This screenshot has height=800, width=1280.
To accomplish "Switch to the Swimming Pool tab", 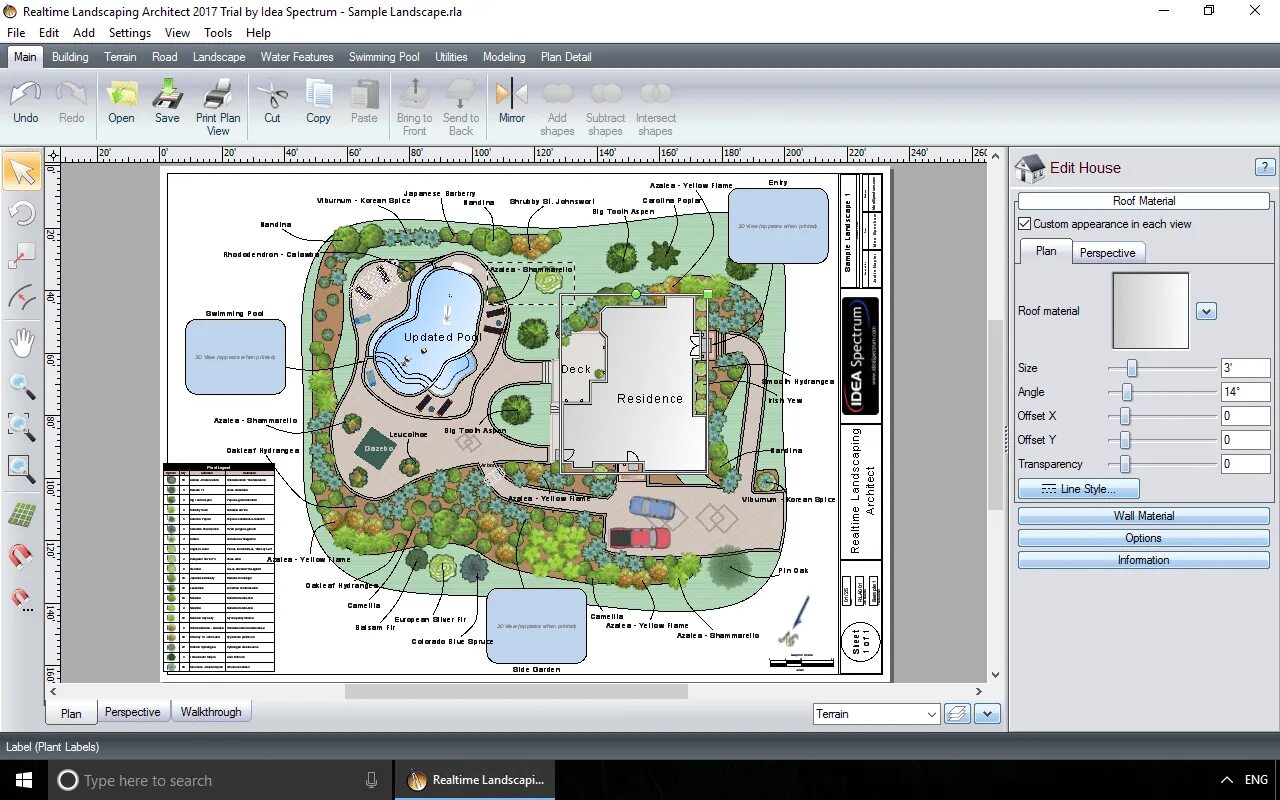I will coord(384,57).
